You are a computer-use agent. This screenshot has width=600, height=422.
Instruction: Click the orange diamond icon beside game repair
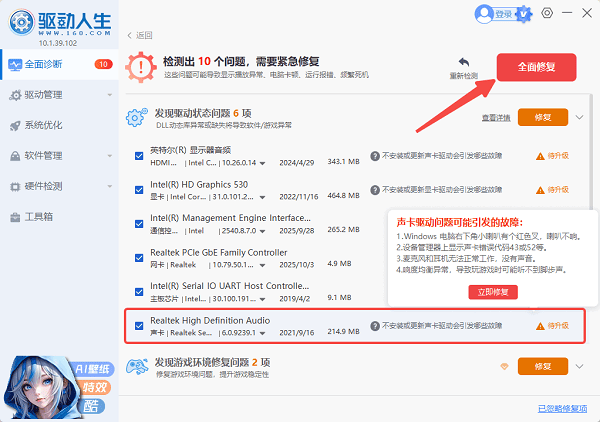pos(505,367)
